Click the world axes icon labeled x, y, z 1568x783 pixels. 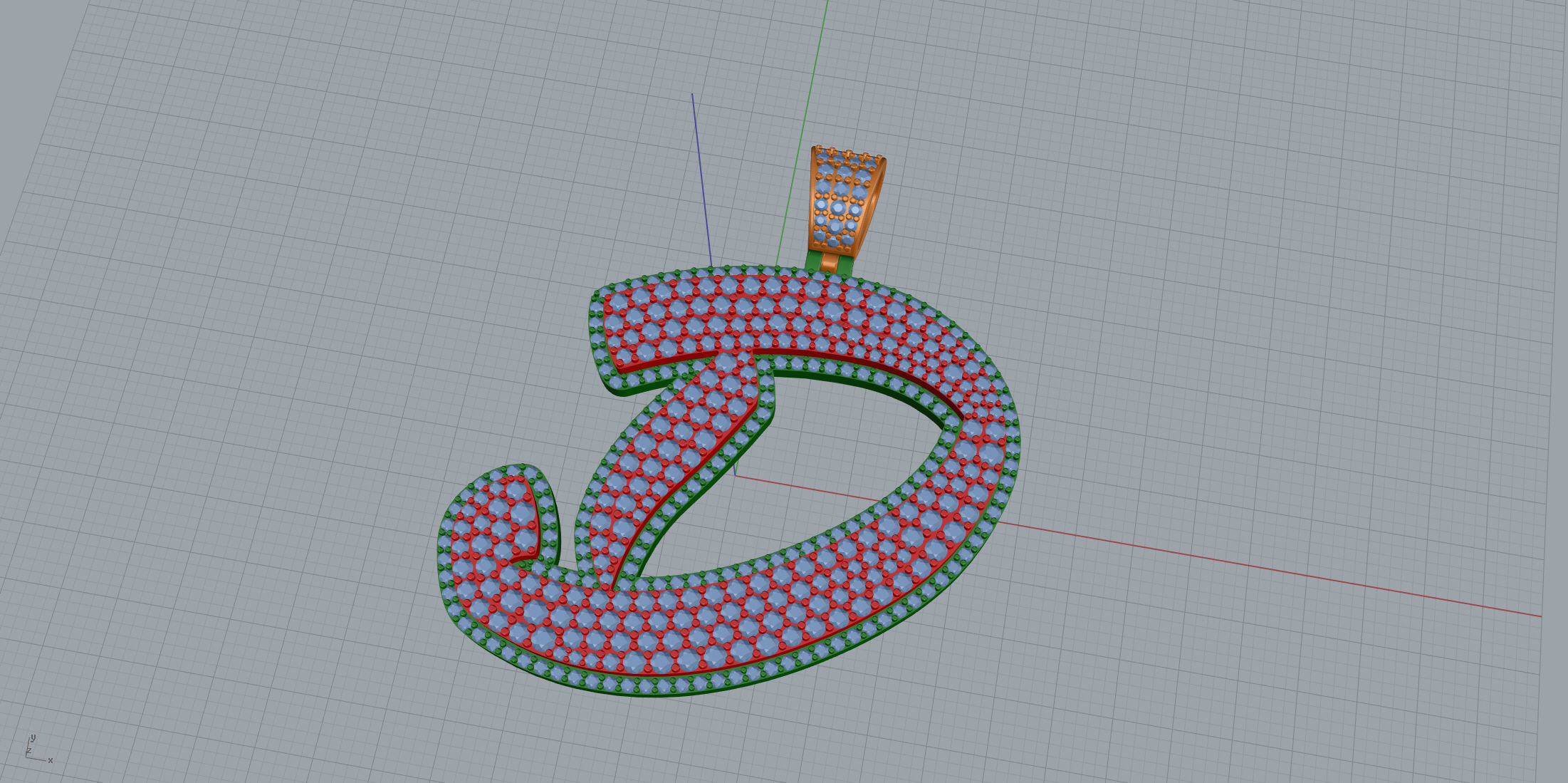[39, 748]
